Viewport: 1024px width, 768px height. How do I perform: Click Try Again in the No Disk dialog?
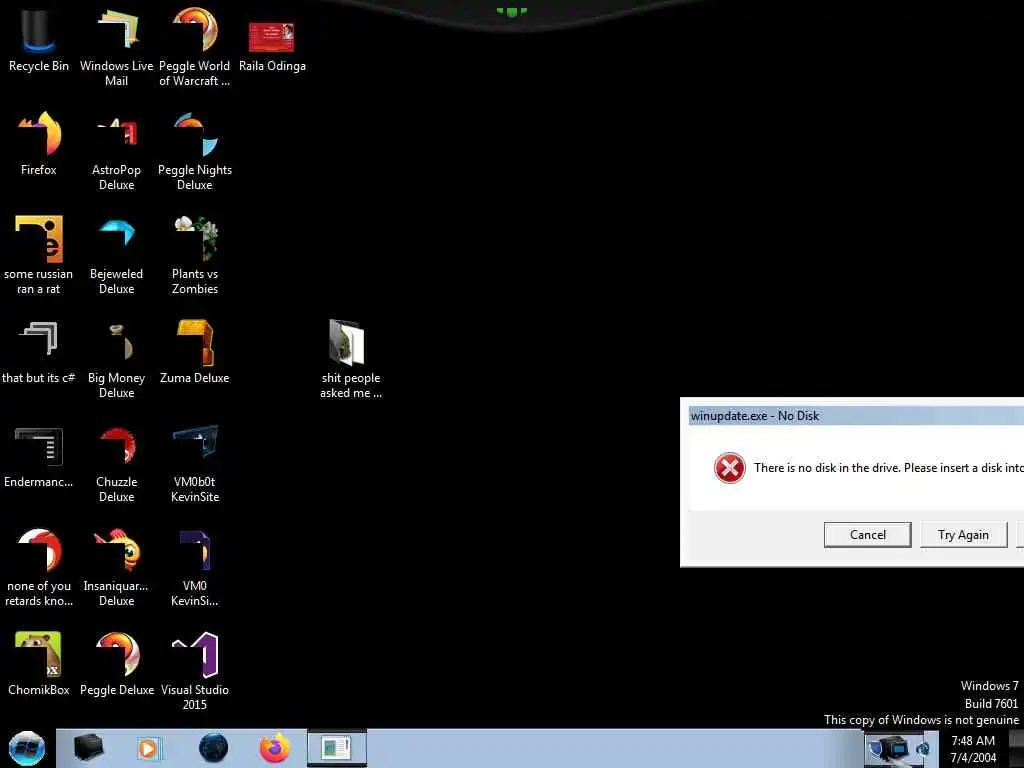pyautogui.click(x=963, y=535)
